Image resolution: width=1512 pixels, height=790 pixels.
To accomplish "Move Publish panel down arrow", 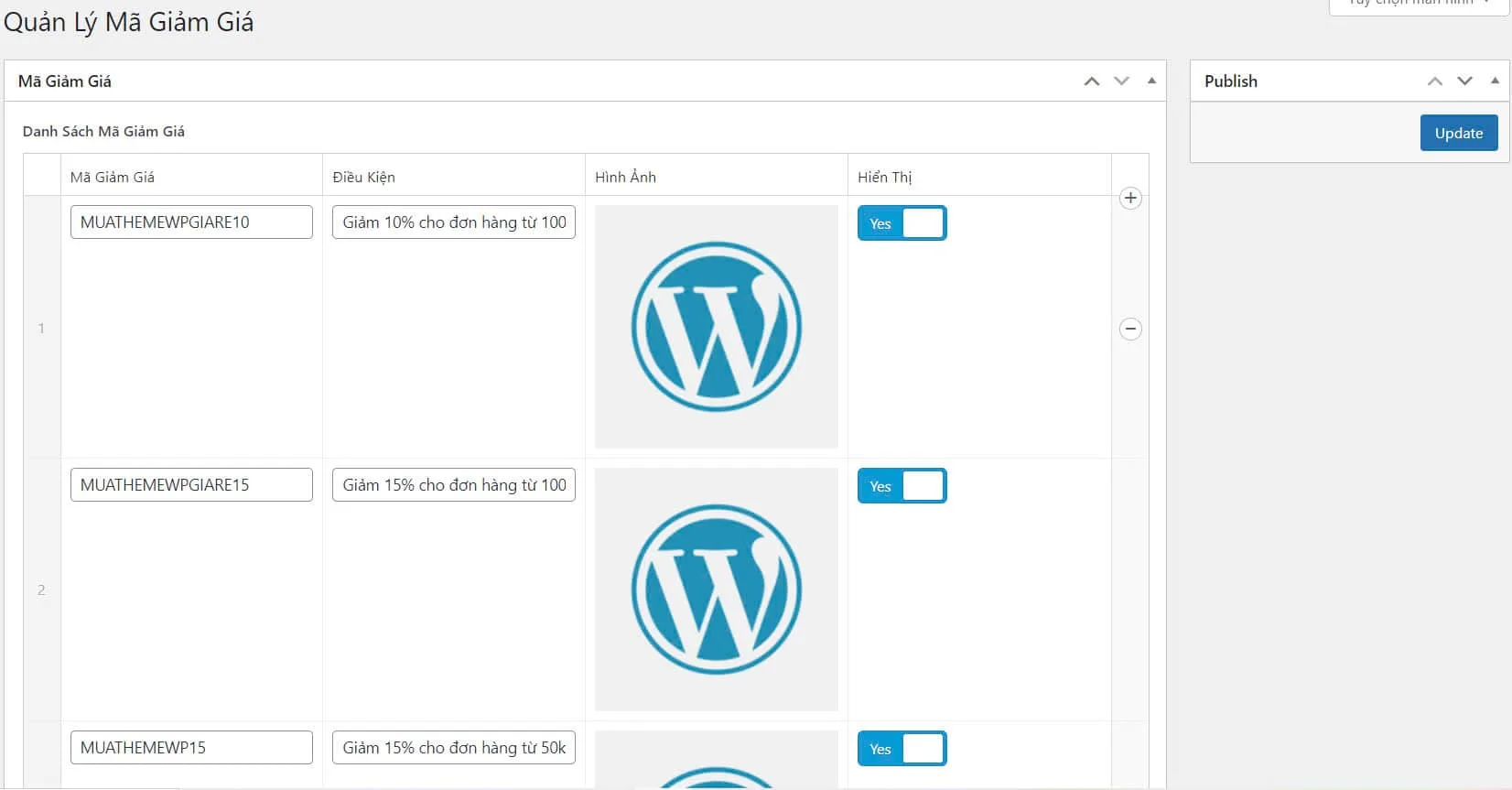I will tap(1464, 81).
